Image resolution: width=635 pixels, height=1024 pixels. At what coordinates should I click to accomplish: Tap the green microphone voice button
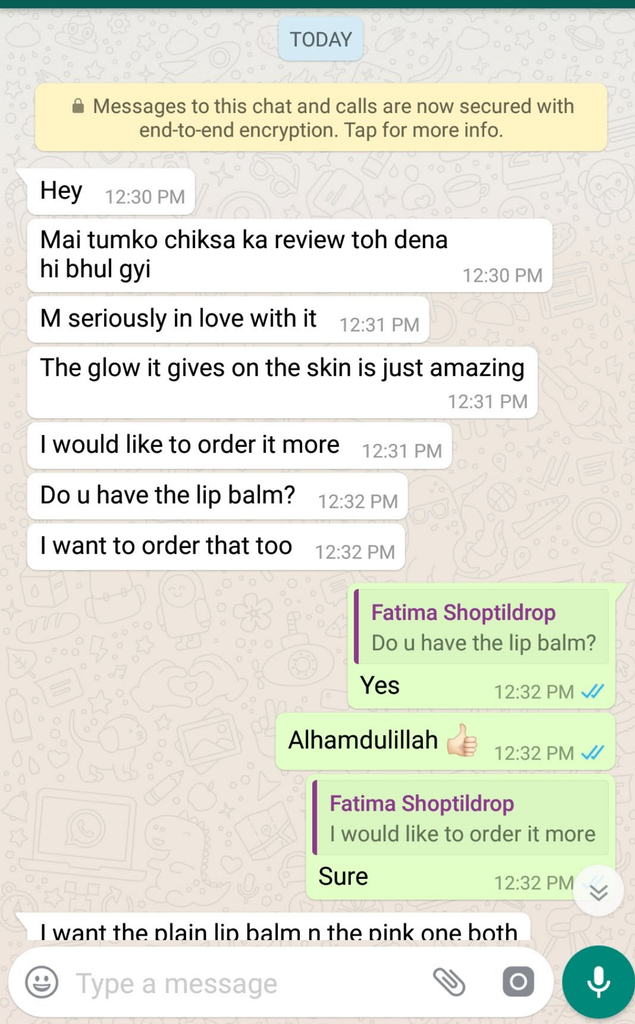(598, 982)
